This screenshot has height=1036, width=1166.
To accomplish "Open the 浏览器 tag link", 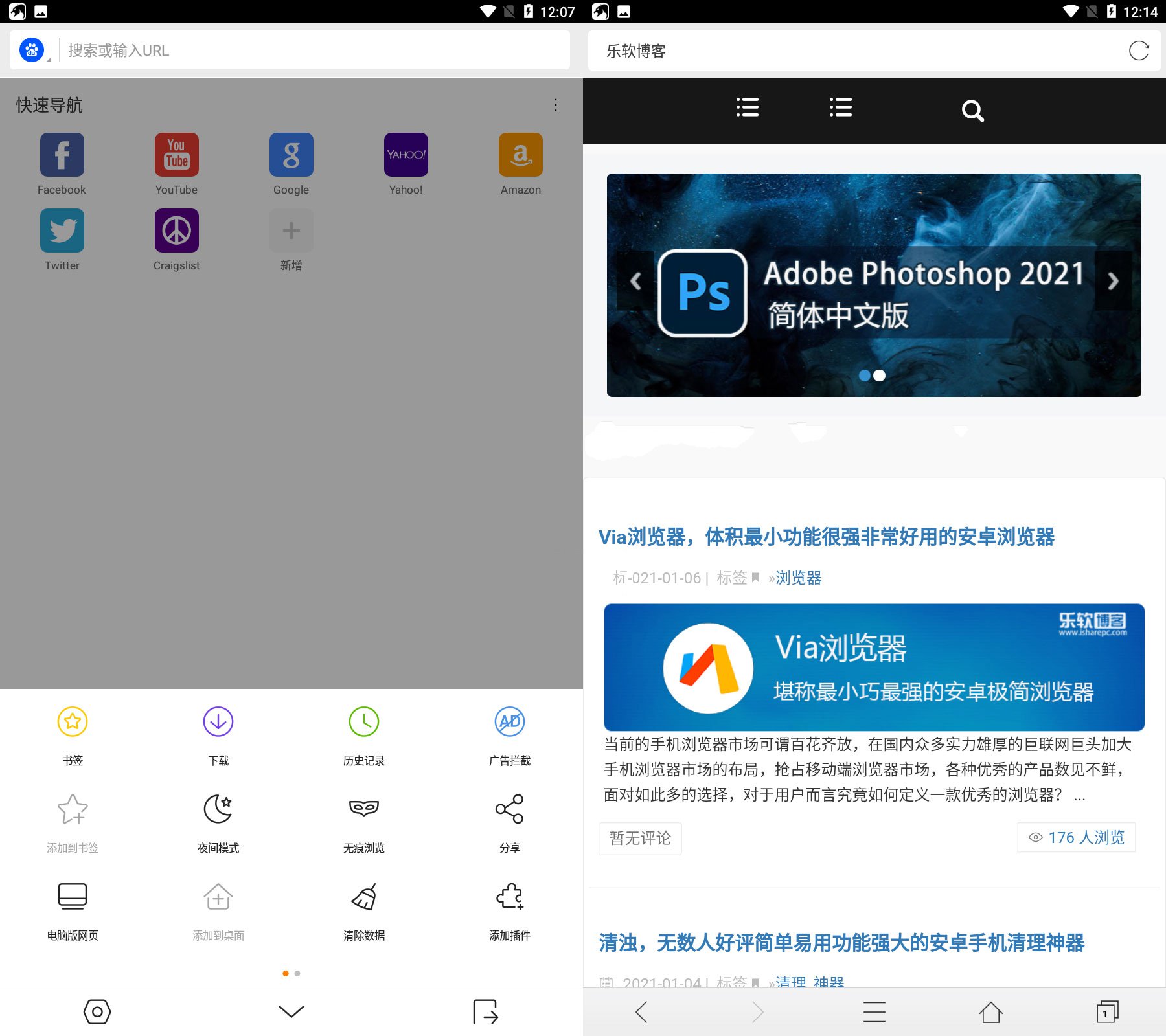I will (799, 578).
